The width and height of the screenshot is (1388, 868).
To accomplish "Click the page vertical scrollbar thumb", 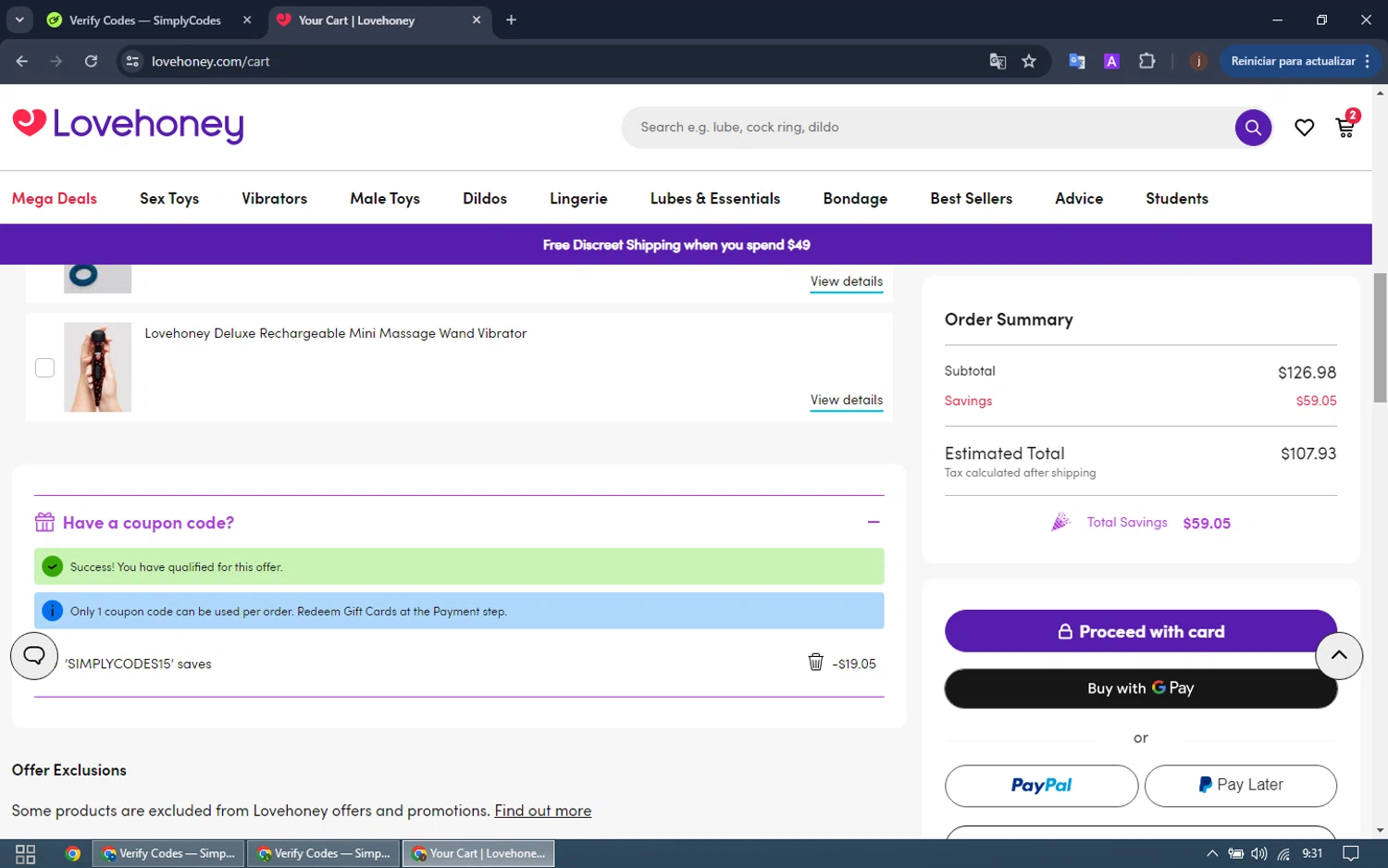I will click(1380, 338).
